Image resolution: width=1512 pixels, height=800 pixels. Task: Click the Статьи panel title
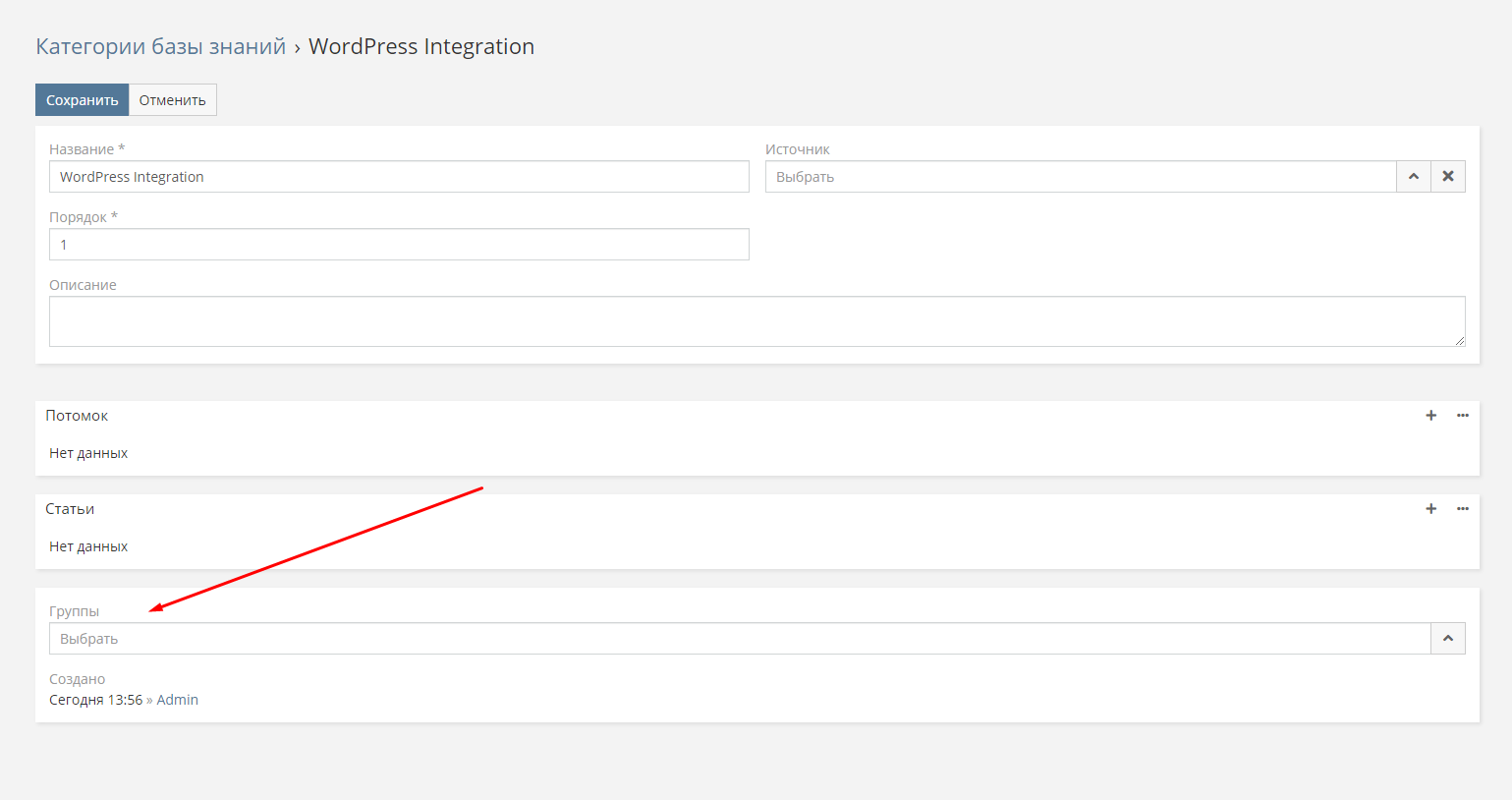pyautogui.click(x=70, y=509)
